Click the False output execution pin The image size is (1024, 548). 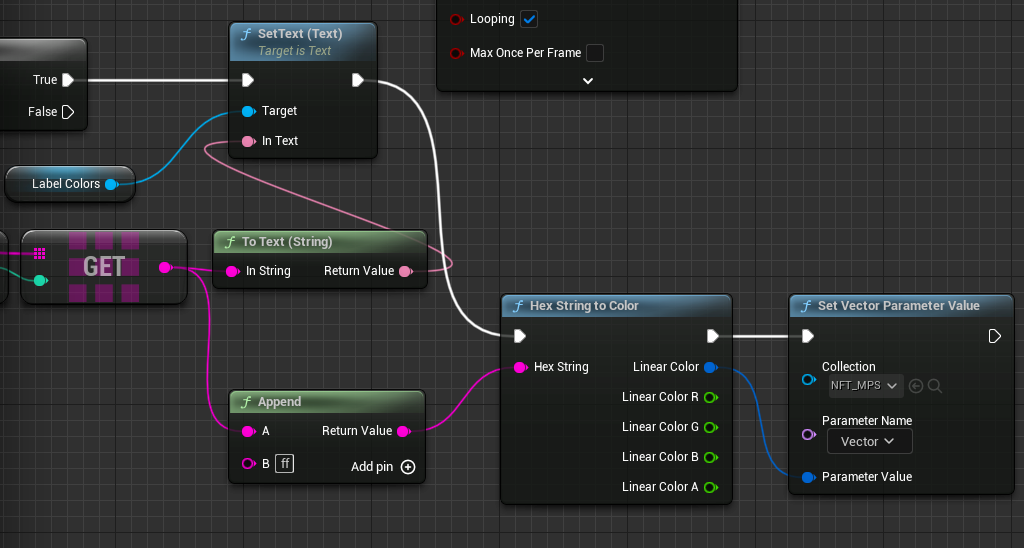click(x=68, y=112)
